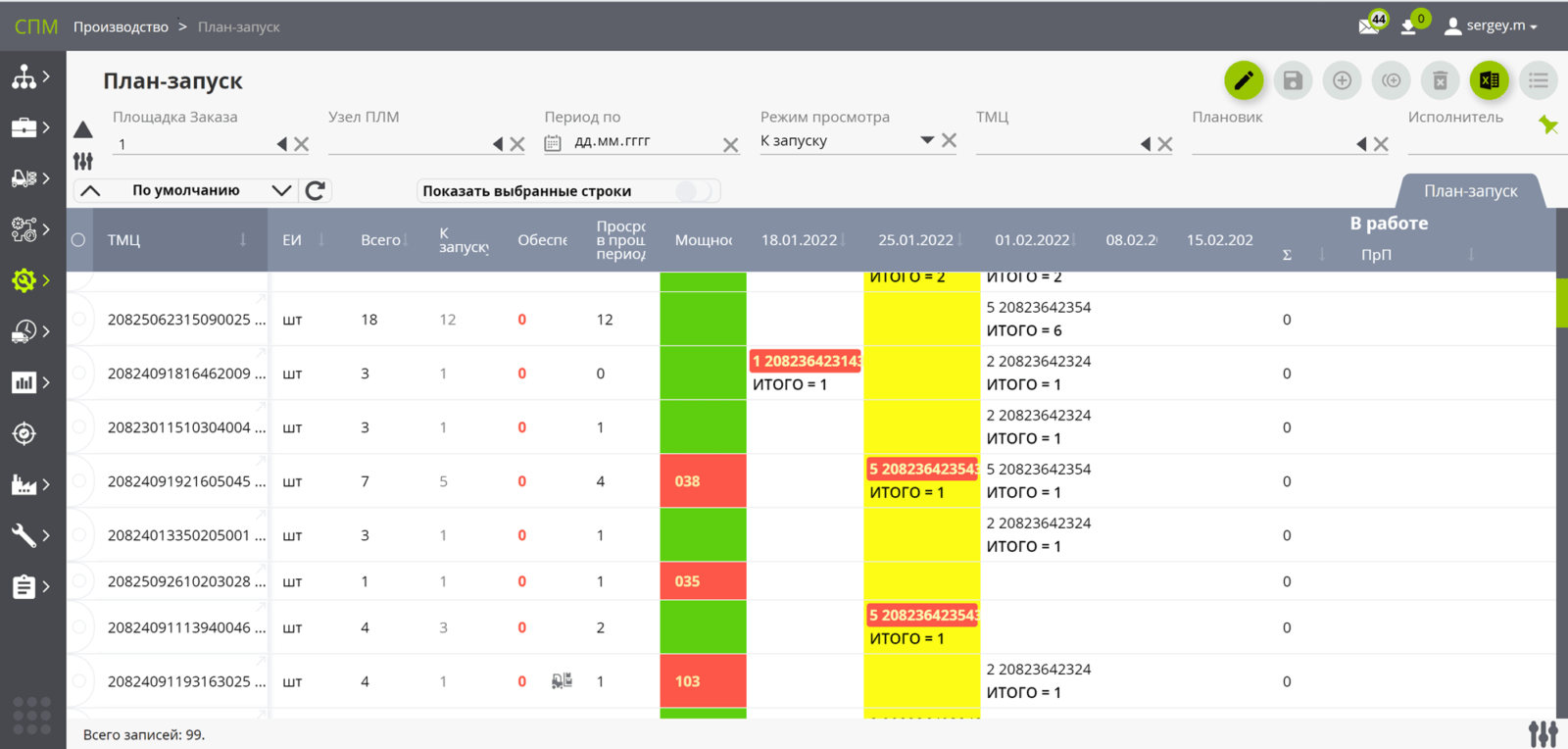Viewport: 1568px width, 749px height.
Task: Open the wrench section in sidebar
Action: (x=24, y=535)
